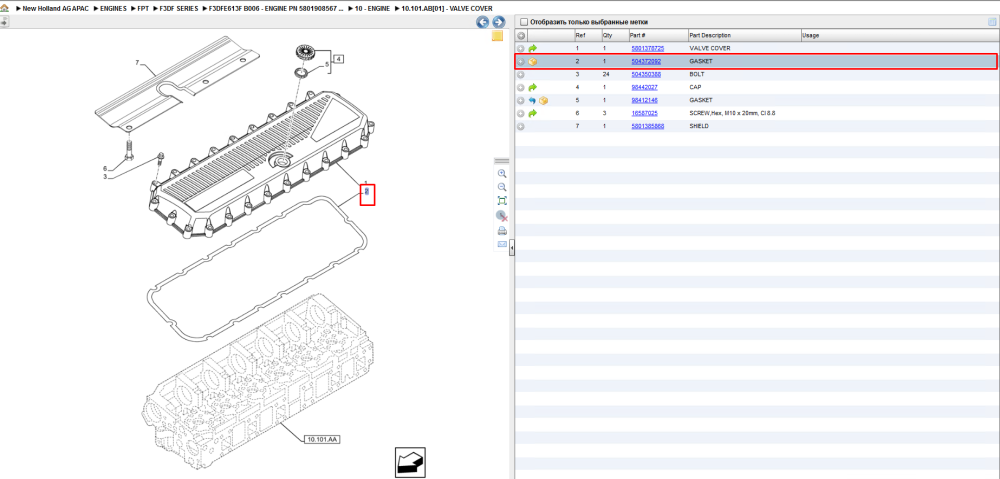Select the BOLT description text

tap(697, 75)
